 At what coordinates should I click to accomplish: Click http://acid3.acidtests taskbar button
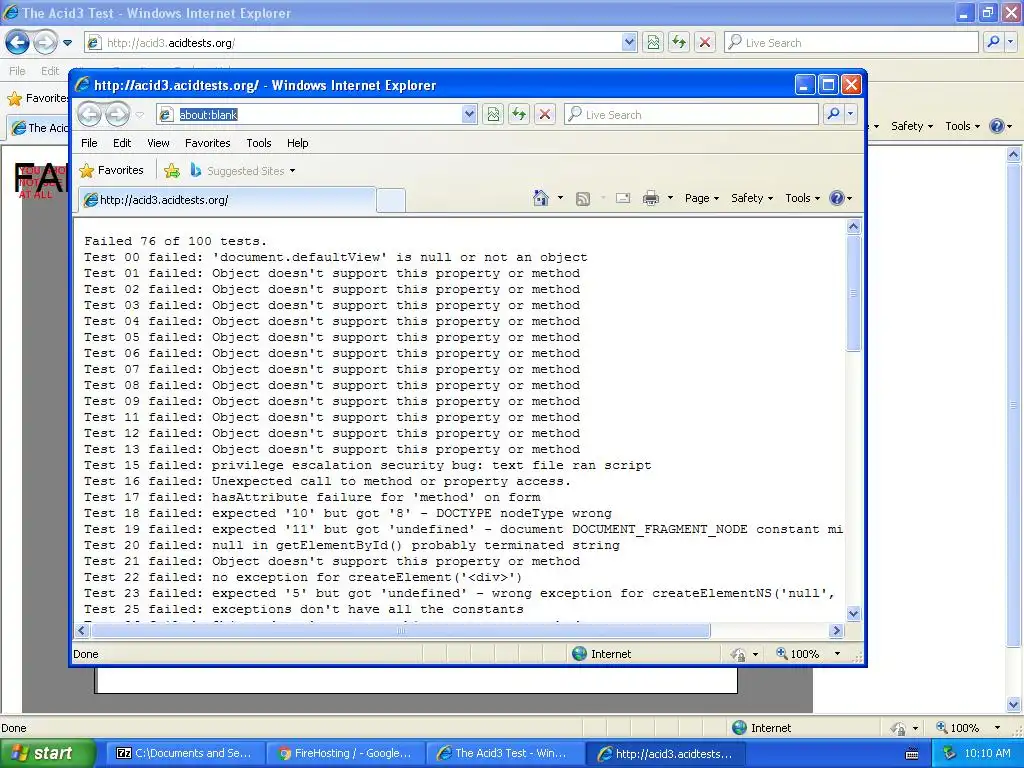tap(665, 753)
